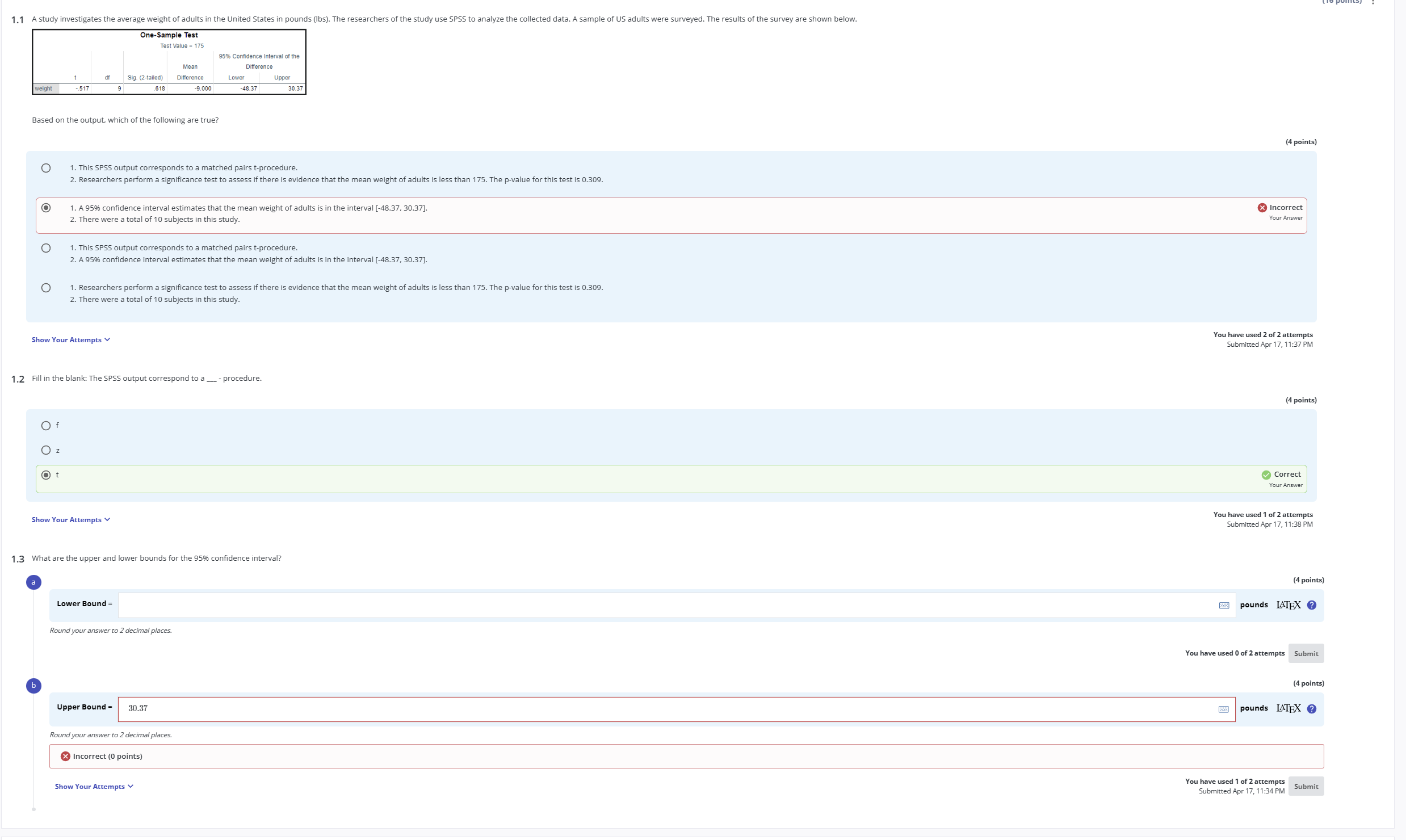Viewport: 1406px width, 840px height.
Task: Click question number 1.3 heading
Action: tap(18, 559)
